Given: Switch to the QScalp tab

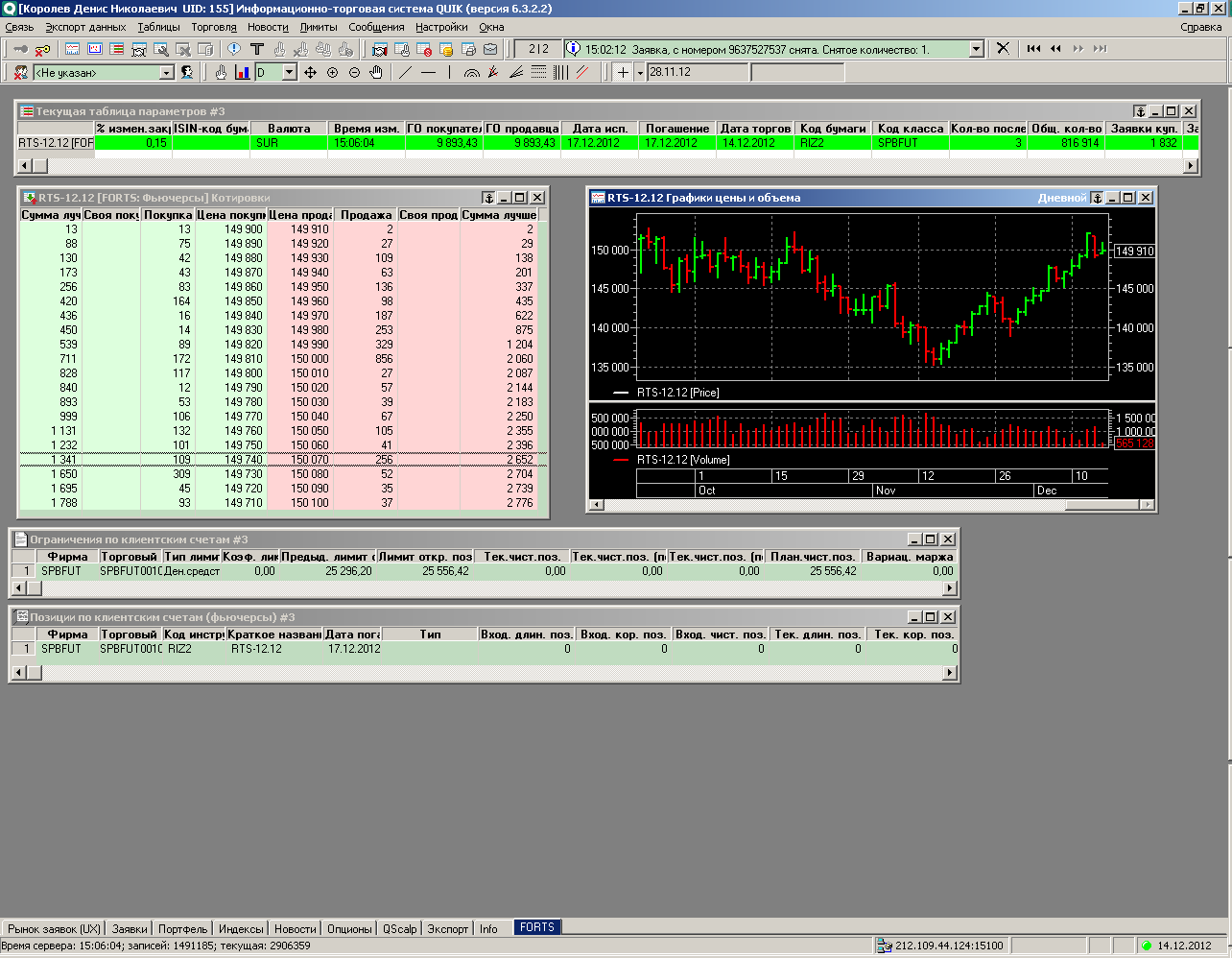Looking at the screenshot, I should click(x=400, y=928).
